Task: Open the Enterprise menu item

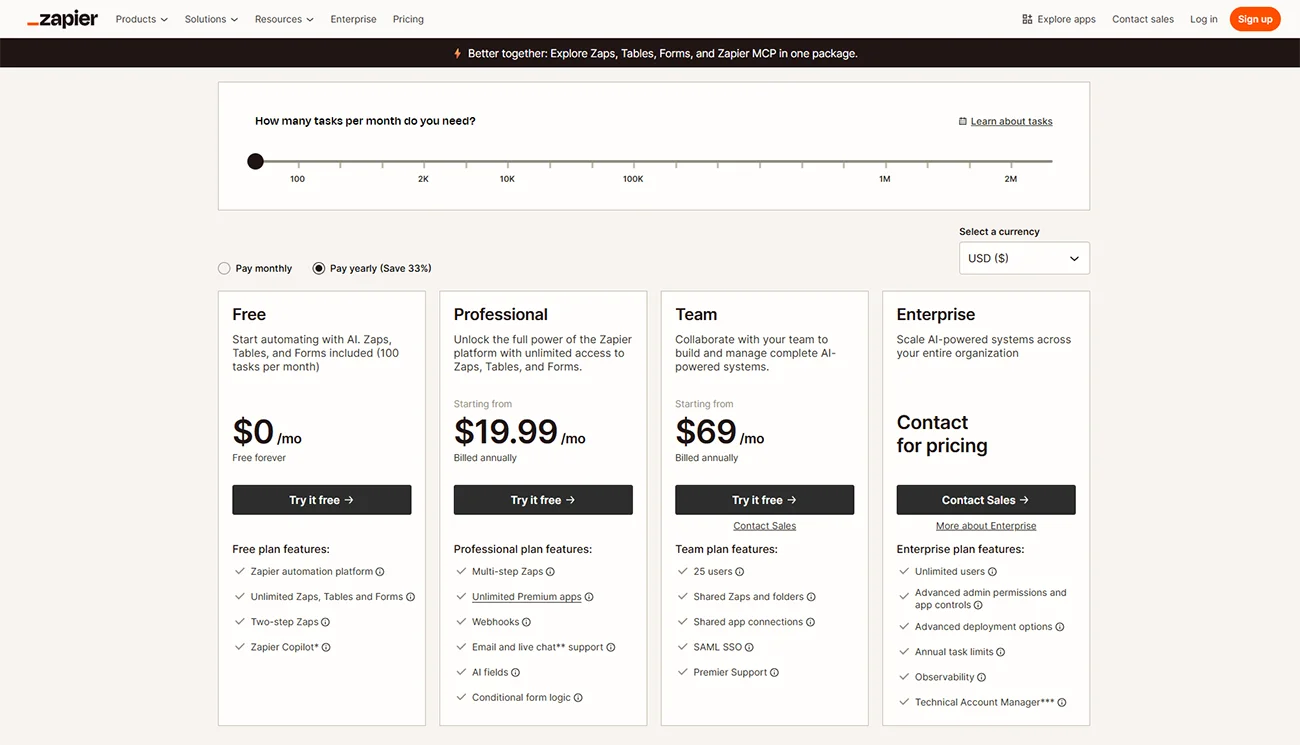Action: (x=353, y=18)
